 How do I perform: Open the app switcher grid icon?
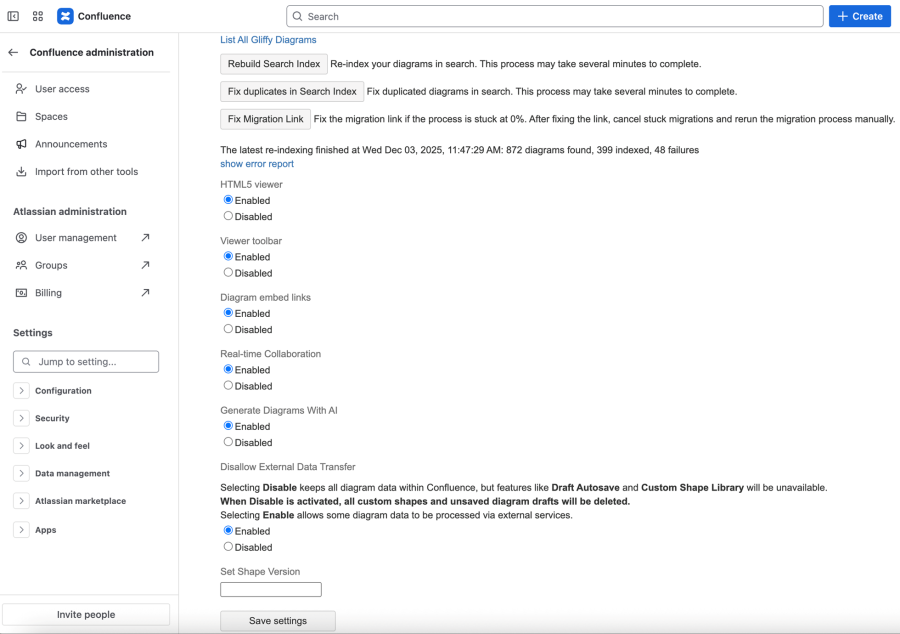[38, 16]
